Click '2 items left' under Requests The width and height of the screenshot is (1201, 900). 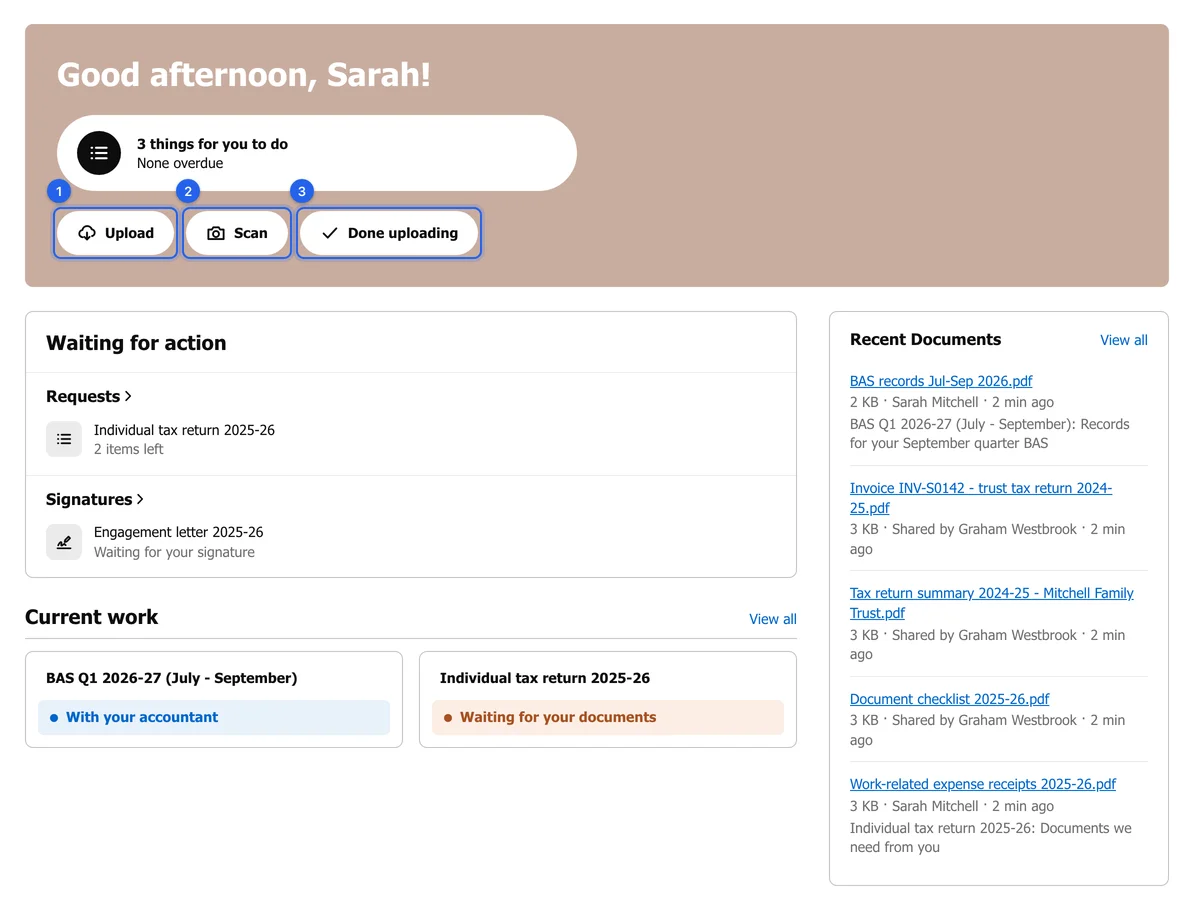point(129,449)
